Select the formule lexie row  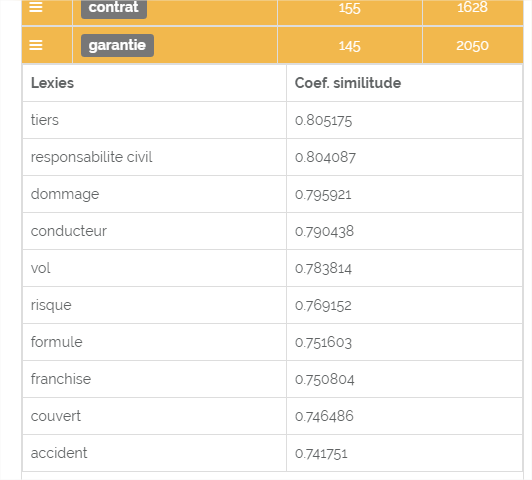[272, 342]
